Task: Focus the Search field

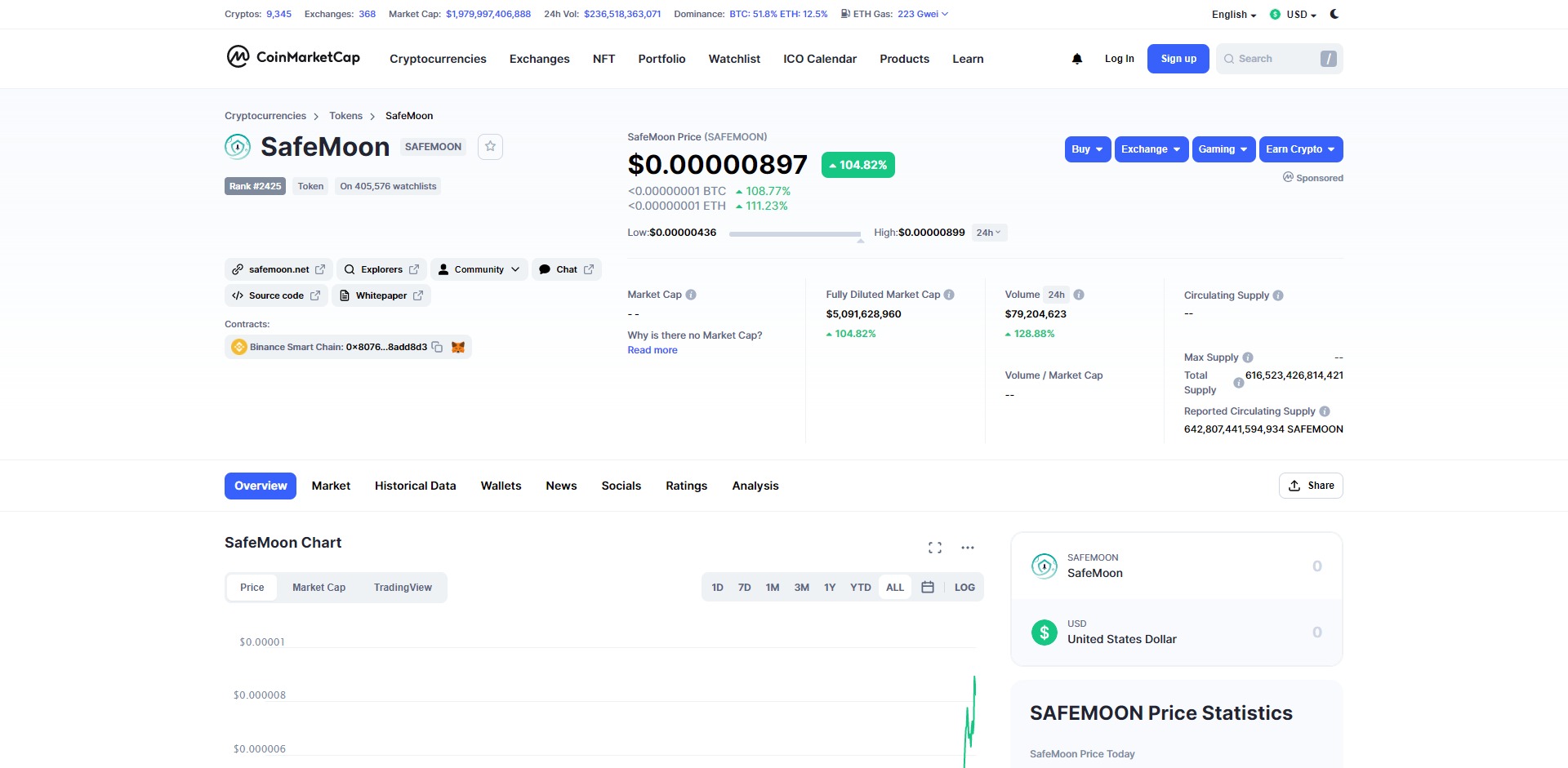Action: coord(1279,59)
